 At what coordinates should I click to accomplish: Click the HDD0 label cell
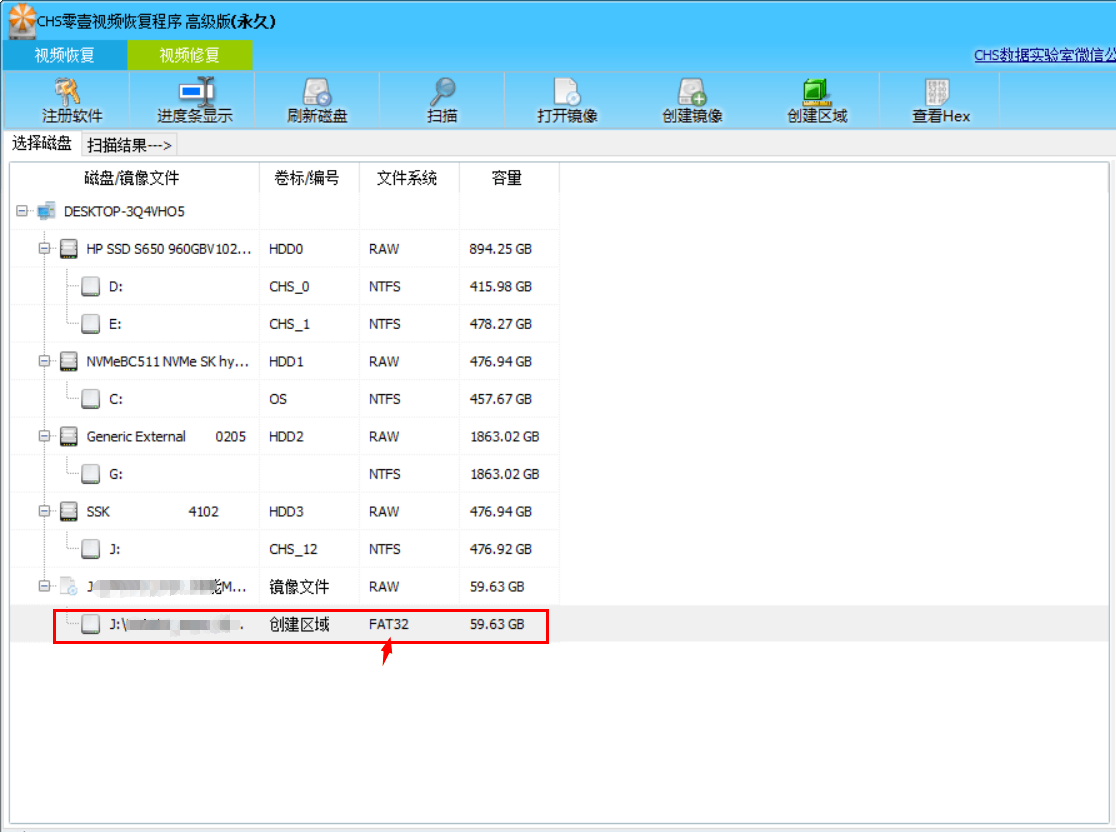(x=286, y=248)
